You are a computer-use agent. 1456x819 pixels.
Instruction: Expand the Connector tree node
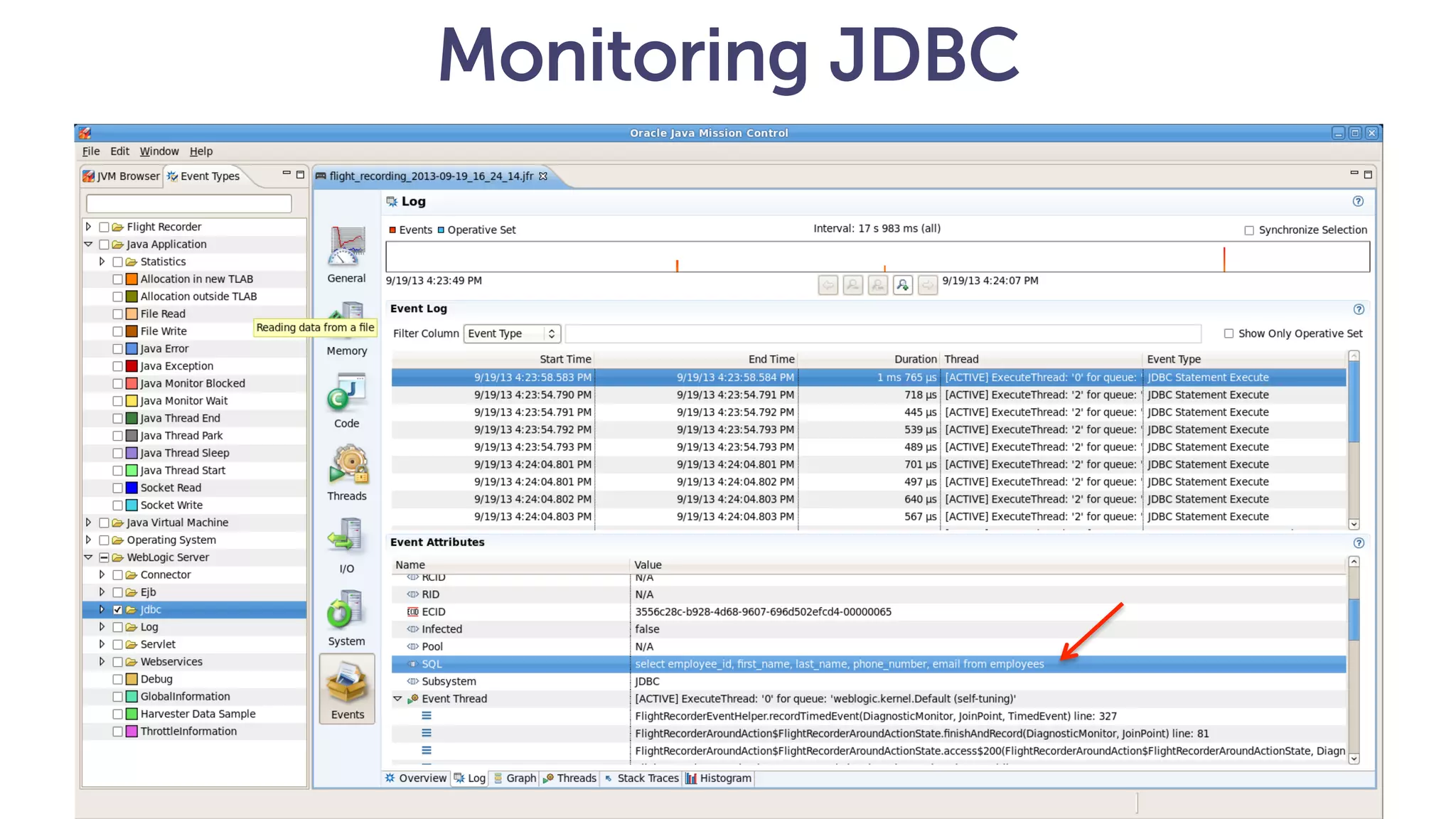coord(102,574)
